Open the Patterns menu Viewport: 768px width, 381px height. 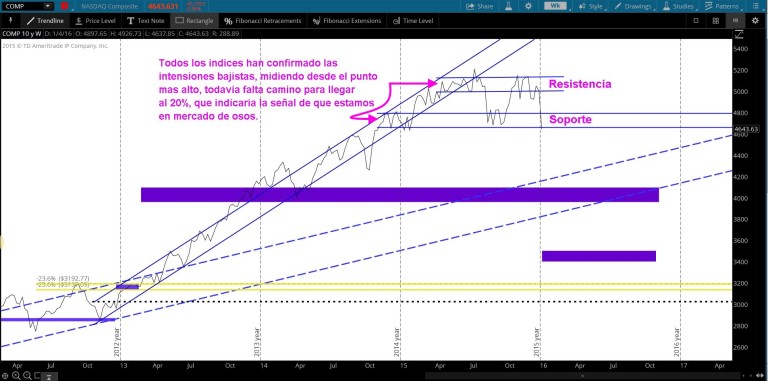(x=722, y=6)
